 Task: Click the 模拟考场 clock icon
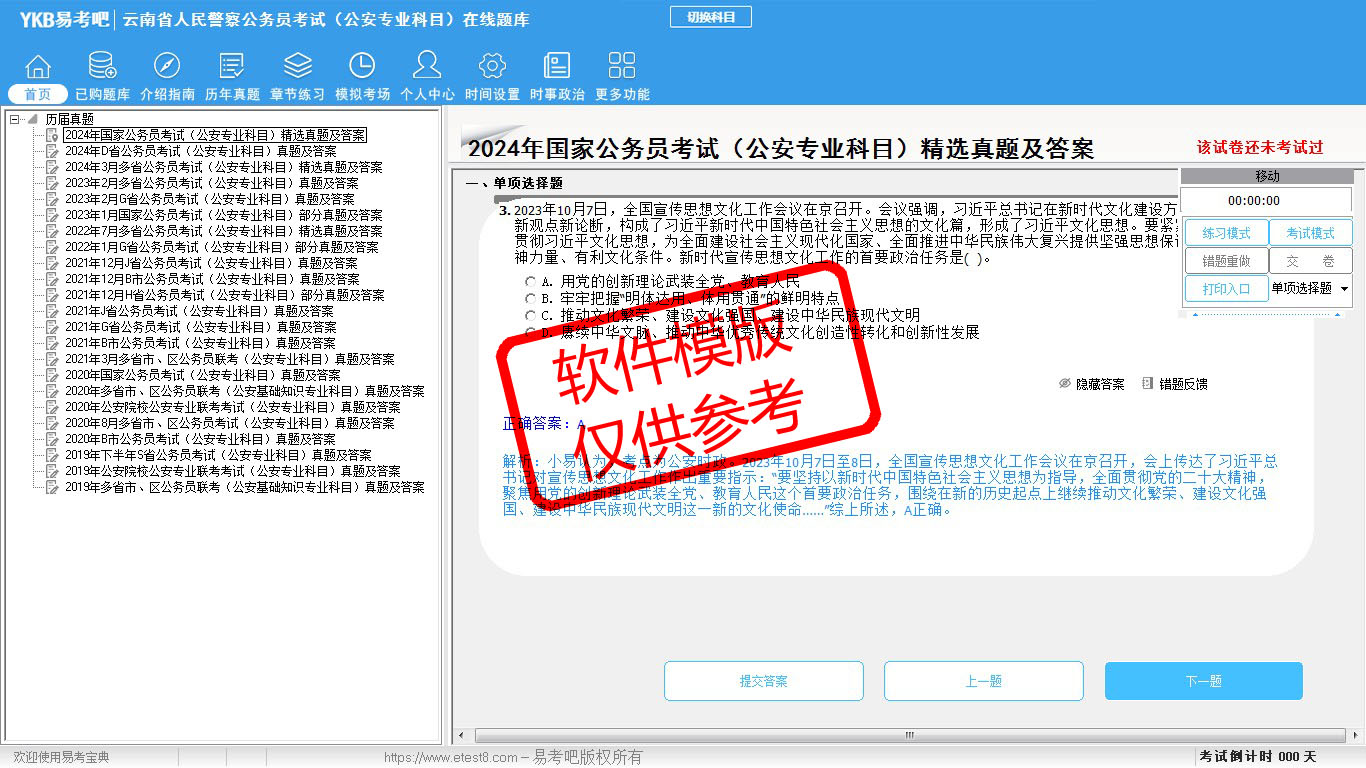tap(362, 67)
